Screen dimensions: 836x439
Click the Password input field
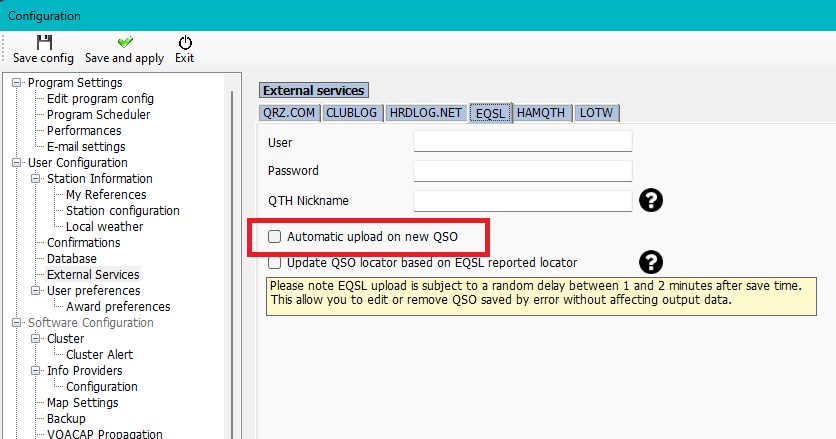[522, 171]
